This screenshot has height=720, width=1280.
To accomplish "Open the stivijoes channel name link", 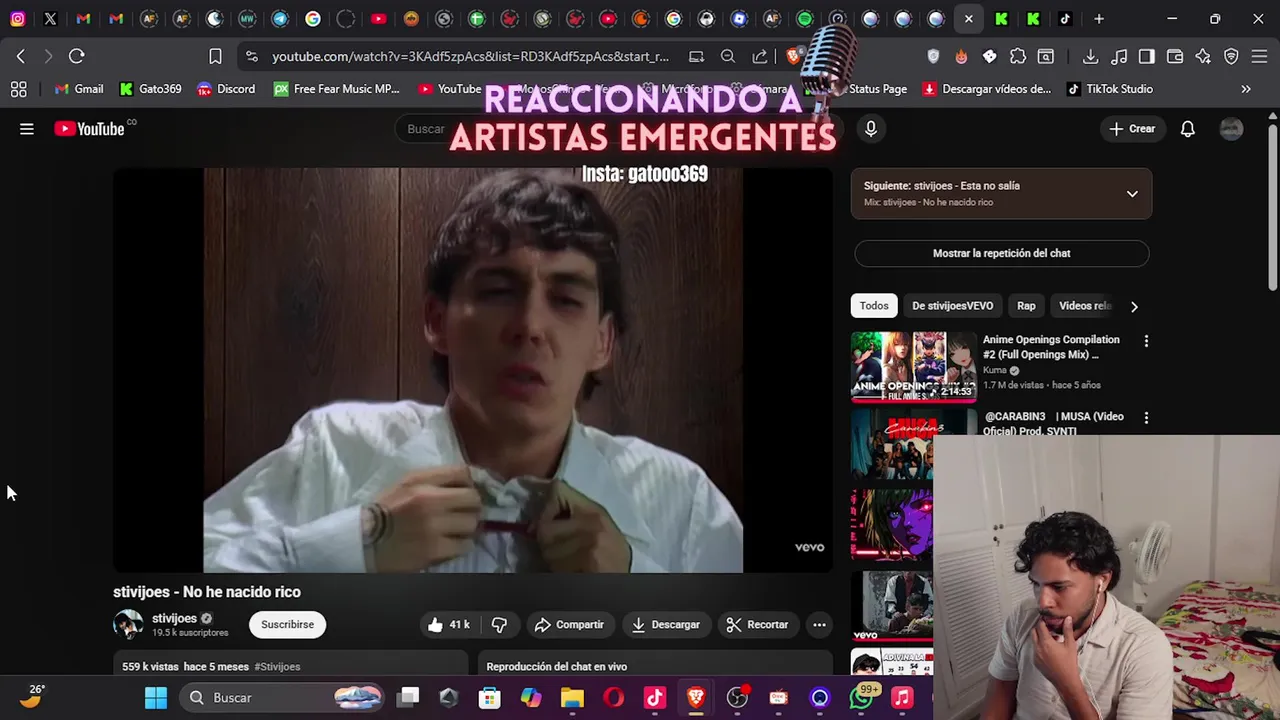I will pyautogui.click(x=174, y=618).
